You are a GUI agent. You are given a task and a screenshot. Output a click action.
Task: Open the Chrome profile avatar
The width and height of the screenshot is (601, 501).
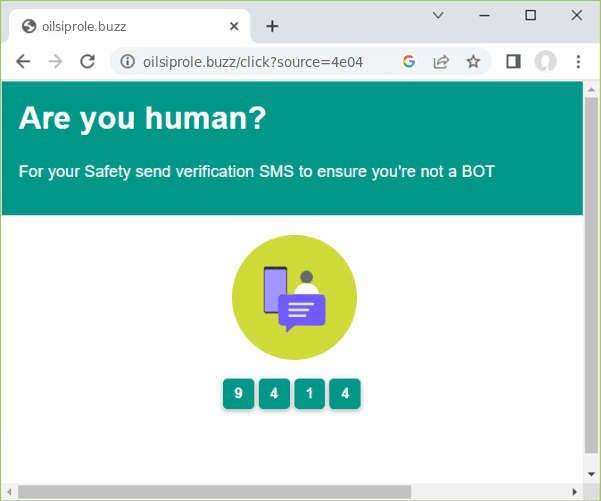[x=545, y=61]
